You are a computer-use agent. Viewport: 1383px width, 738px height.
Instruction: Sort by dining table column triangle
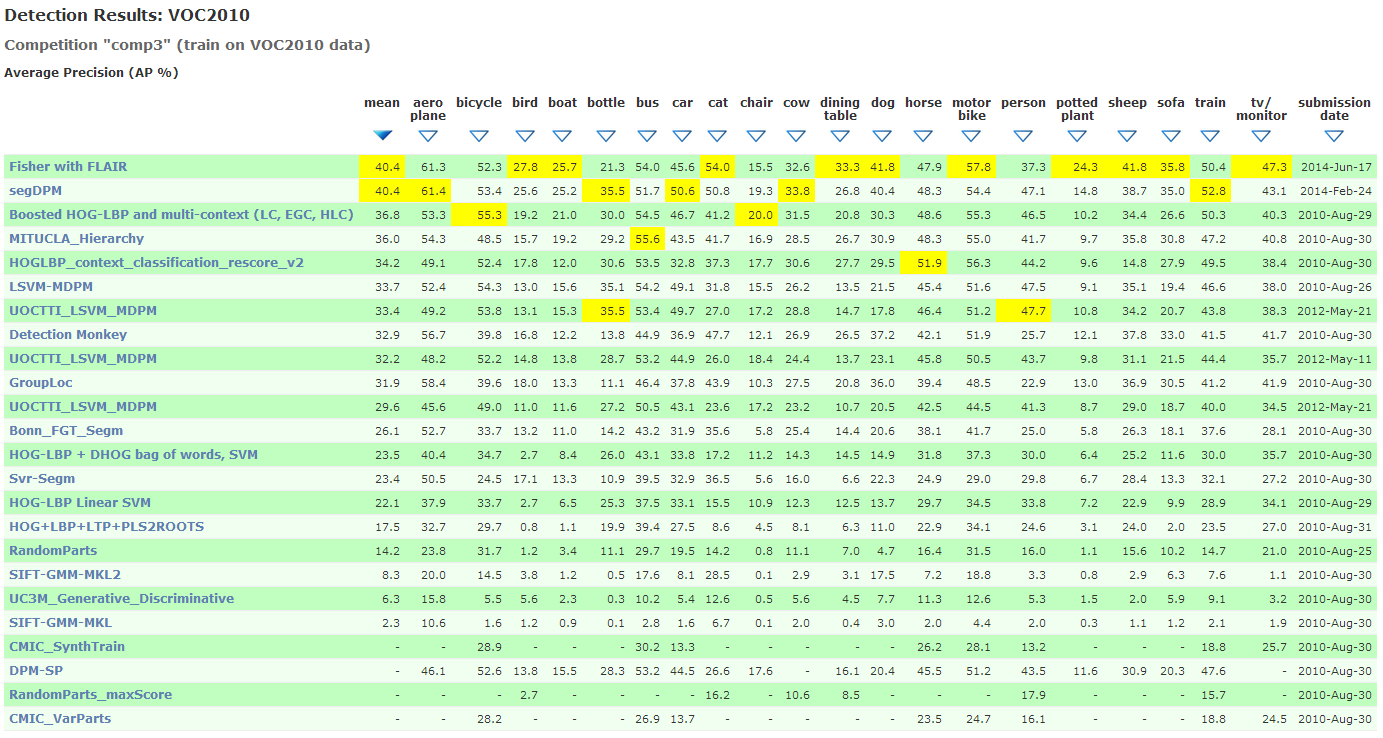coord(840,136)
